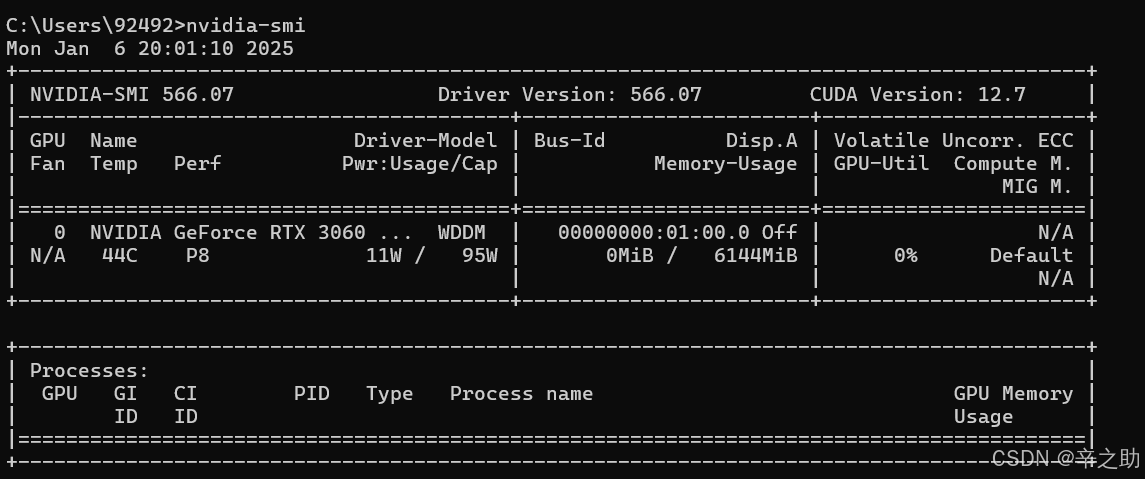Click the CI ID column header
Viewport: 1145px width, 479px height.
point(186,405)
